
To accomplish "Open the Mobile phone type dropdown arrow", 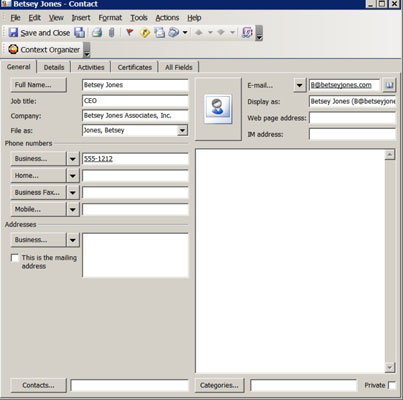I will point(73,210).
